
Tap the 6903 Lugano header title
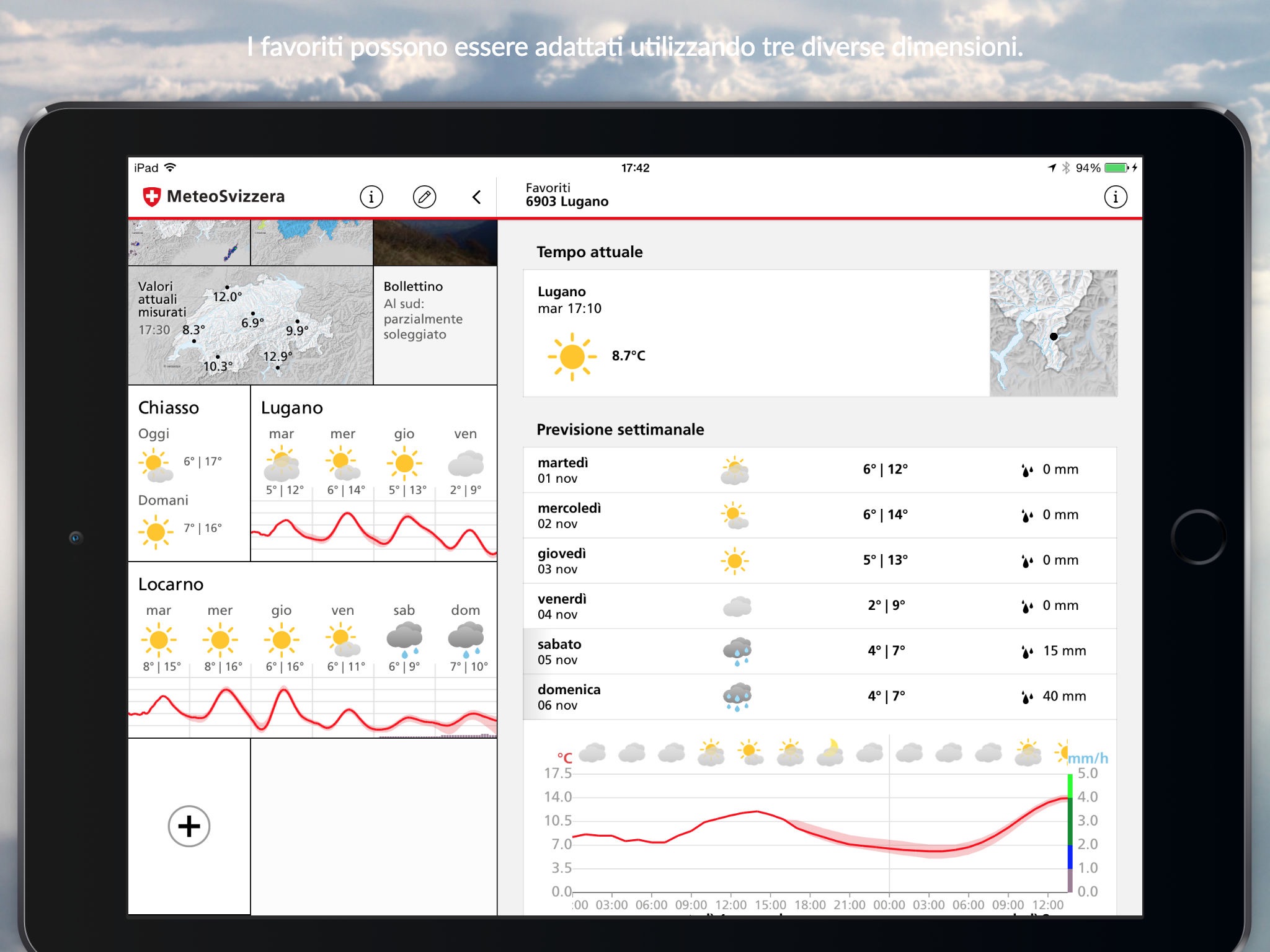pyautogui.click(x=567, y=202)
